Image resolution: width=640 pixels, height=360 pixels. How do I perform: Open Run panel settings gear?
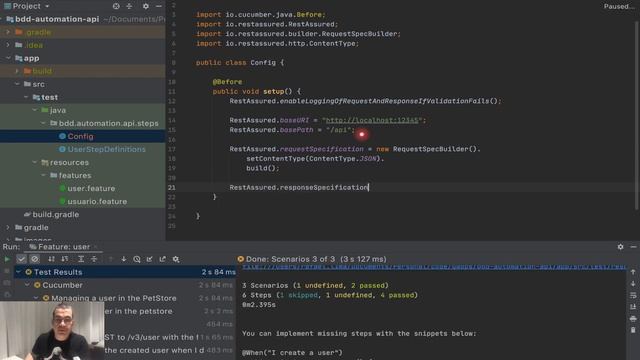[620, 247]
